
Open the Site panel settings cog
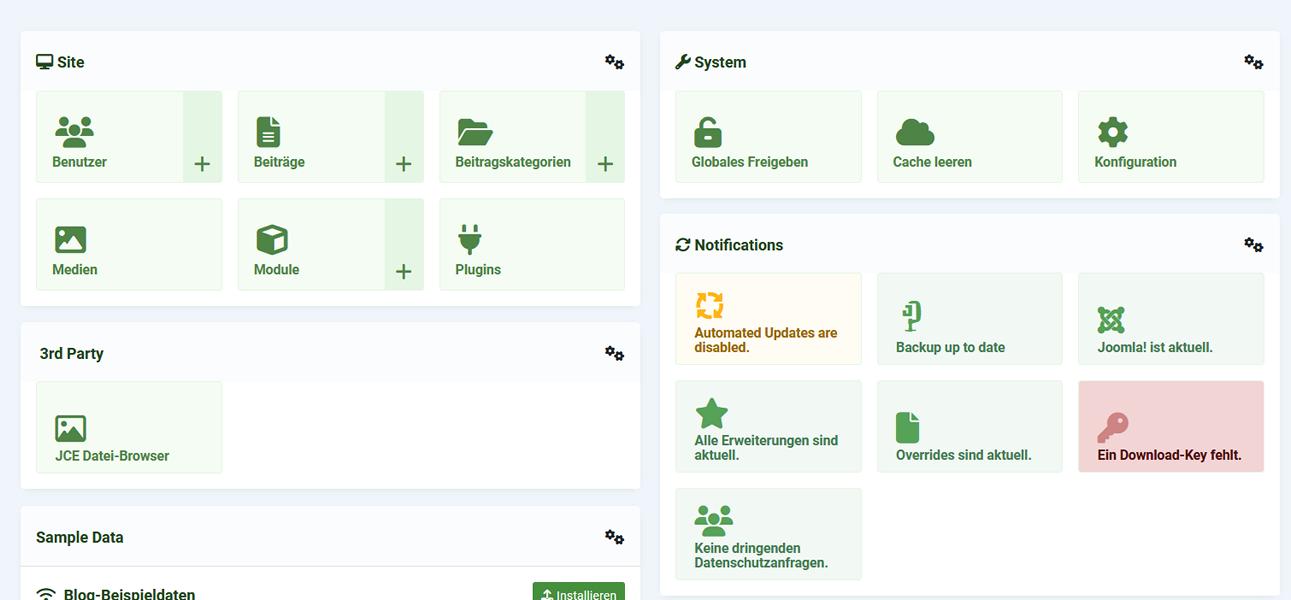(614, 61)
